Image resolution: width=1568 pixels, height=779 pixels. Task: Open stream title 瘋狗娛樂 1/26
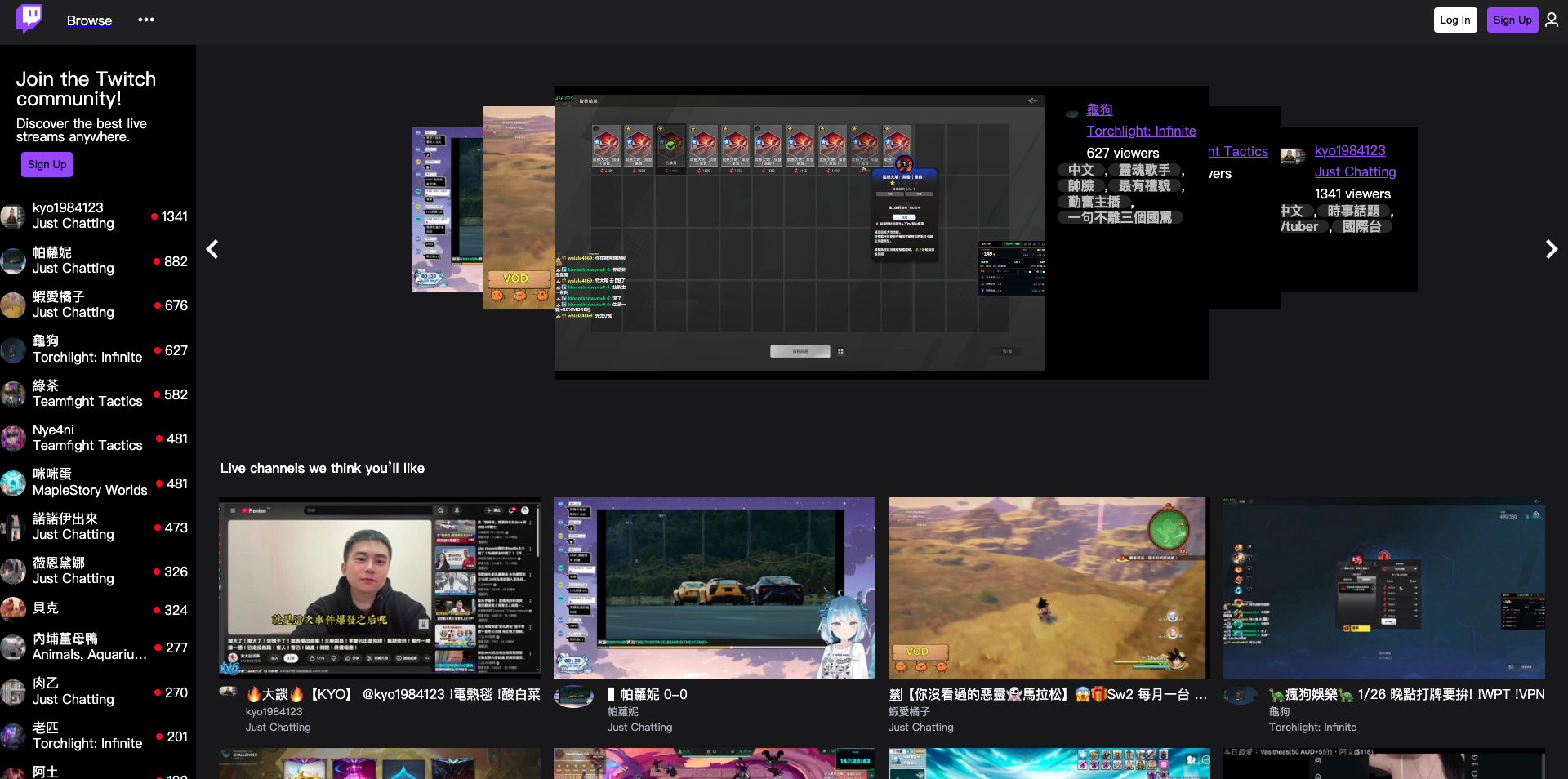pos(1407,694)
